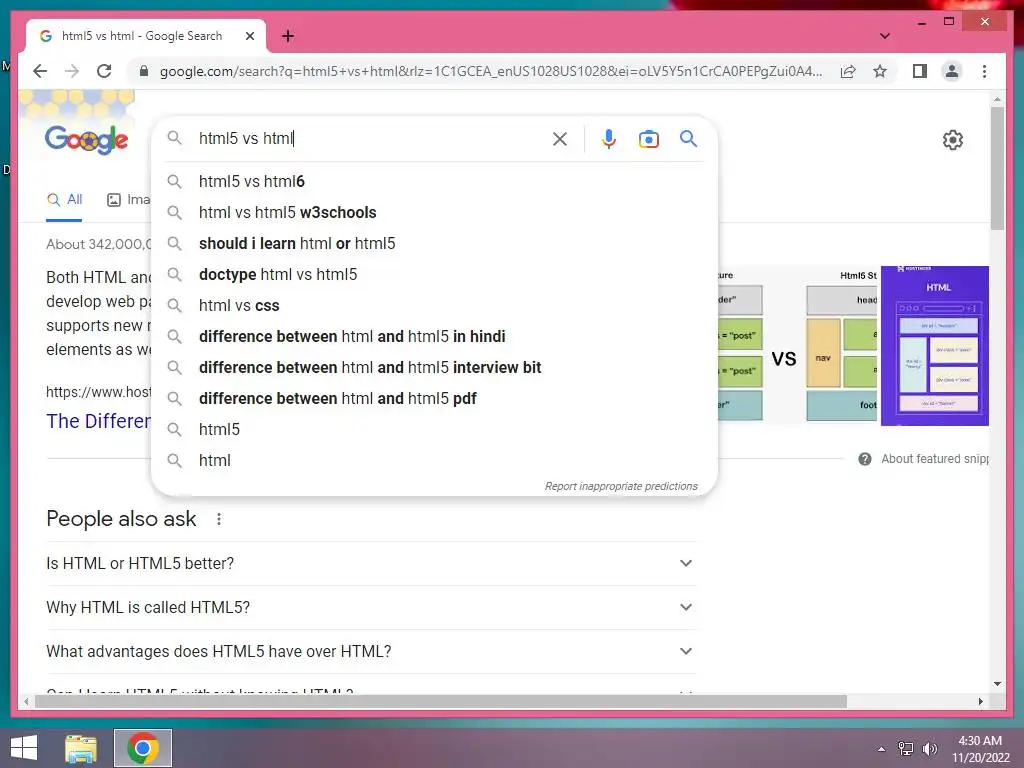Switch to the Images tab
This screenshot has height=768, width=1024.
[129, 200]
